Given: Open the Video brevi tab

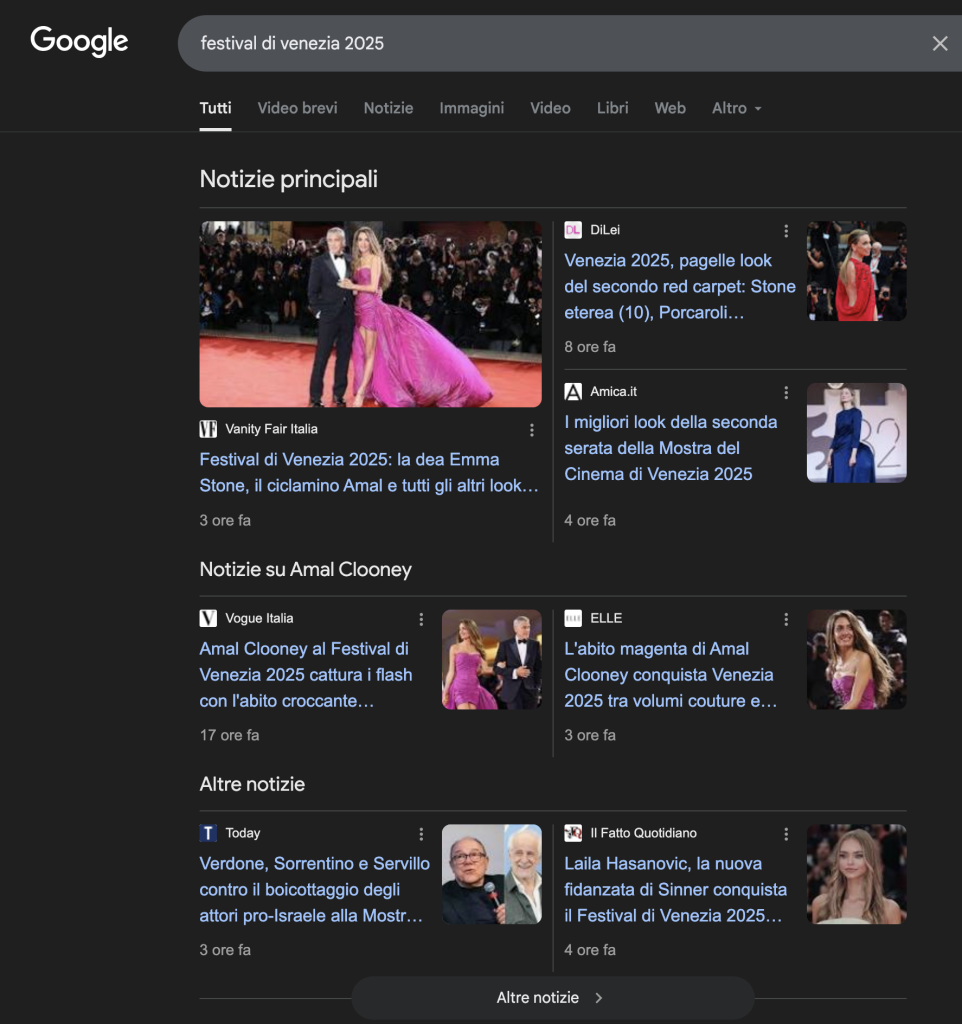Looking at the screenshot, I should [297, 108].
